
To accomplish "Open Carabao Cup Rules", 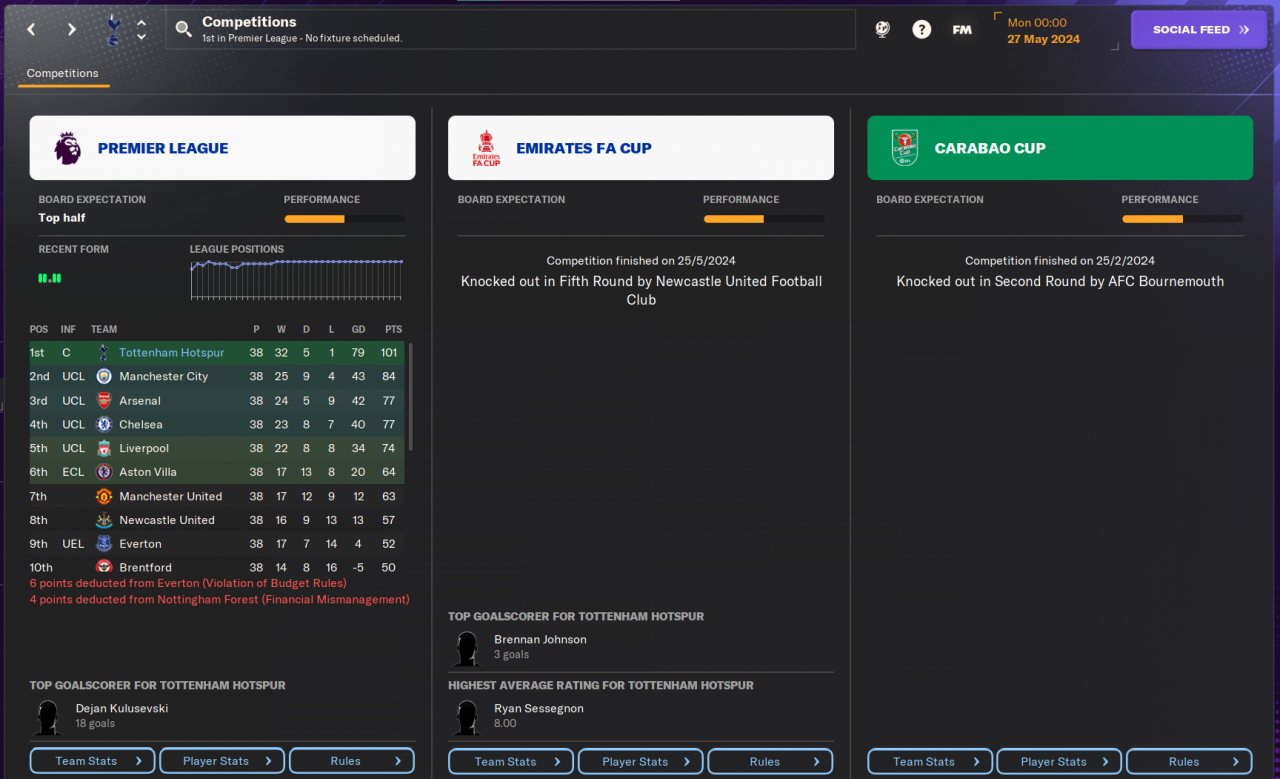I will [1189, 761].
